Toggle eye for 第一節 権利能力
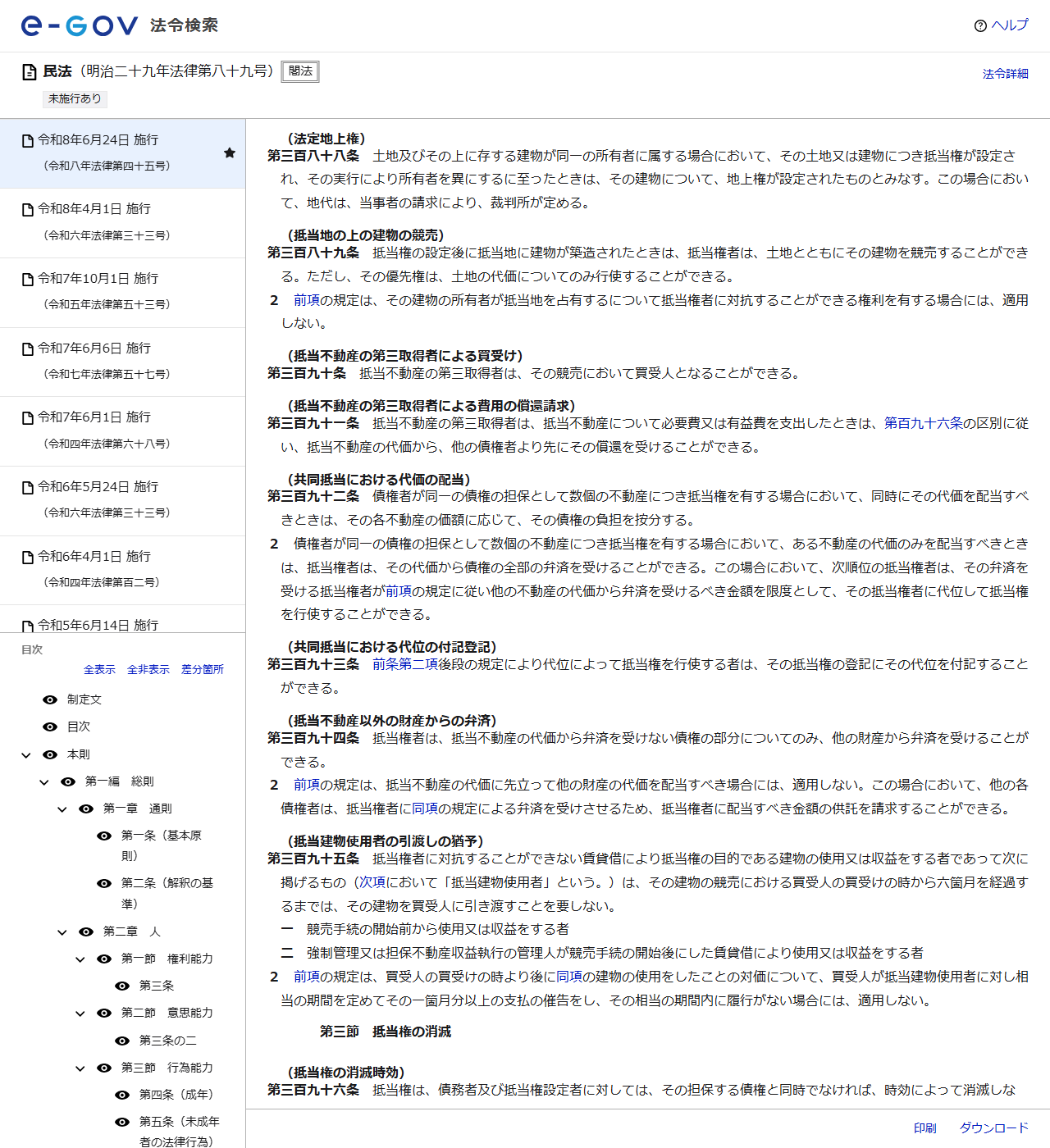1050x1148 pixels. 104,959
